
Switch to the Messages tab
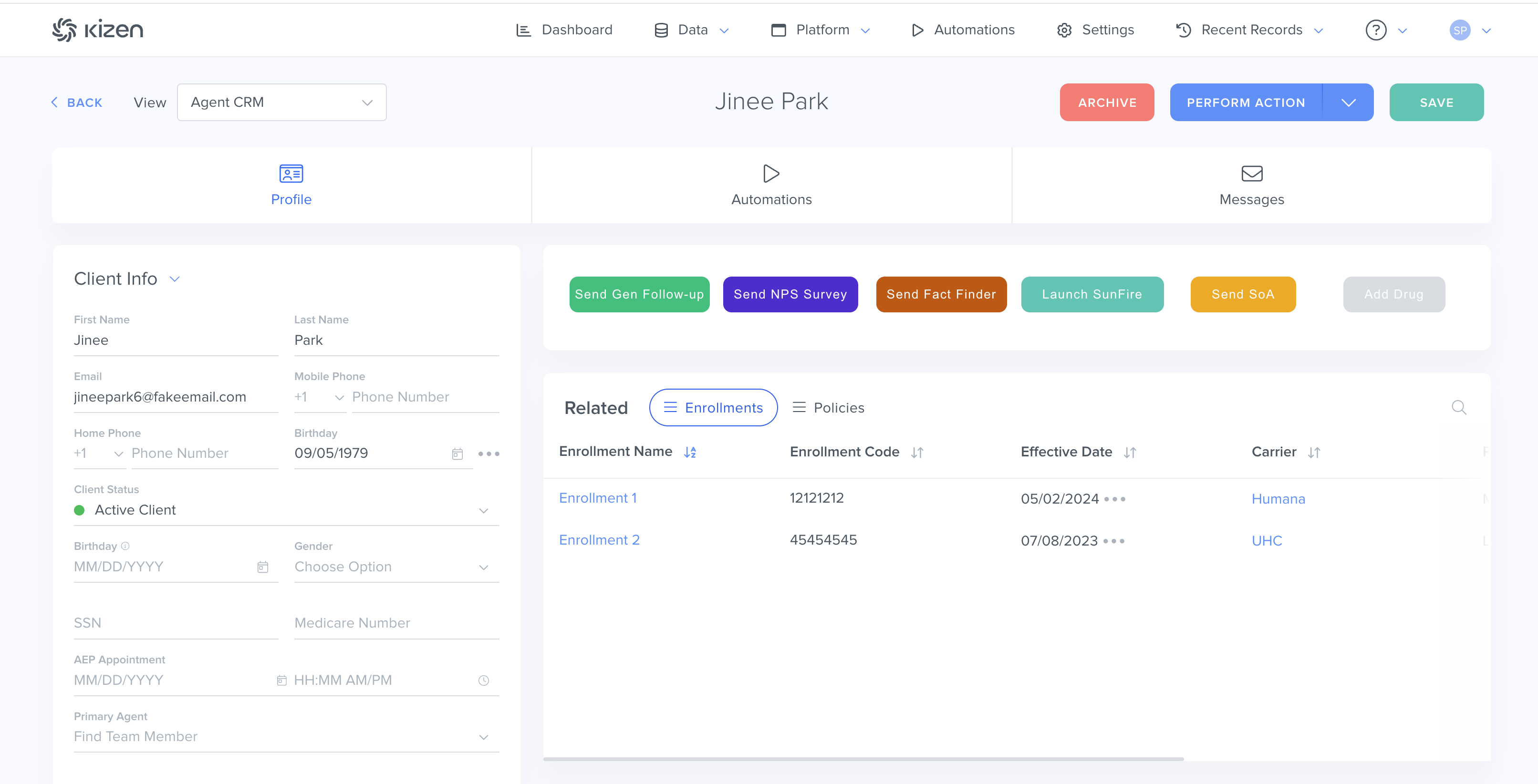pos(1251,186)
